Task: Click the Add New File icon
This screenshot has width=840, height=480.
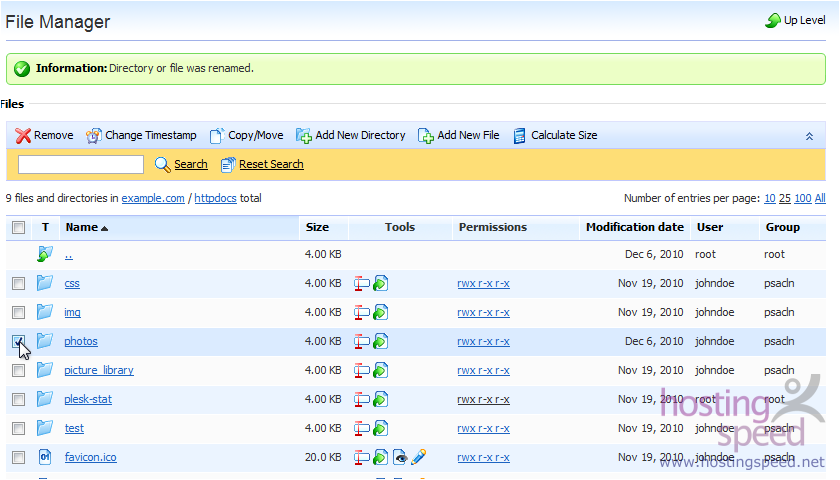Action: [x=425, y=136]
